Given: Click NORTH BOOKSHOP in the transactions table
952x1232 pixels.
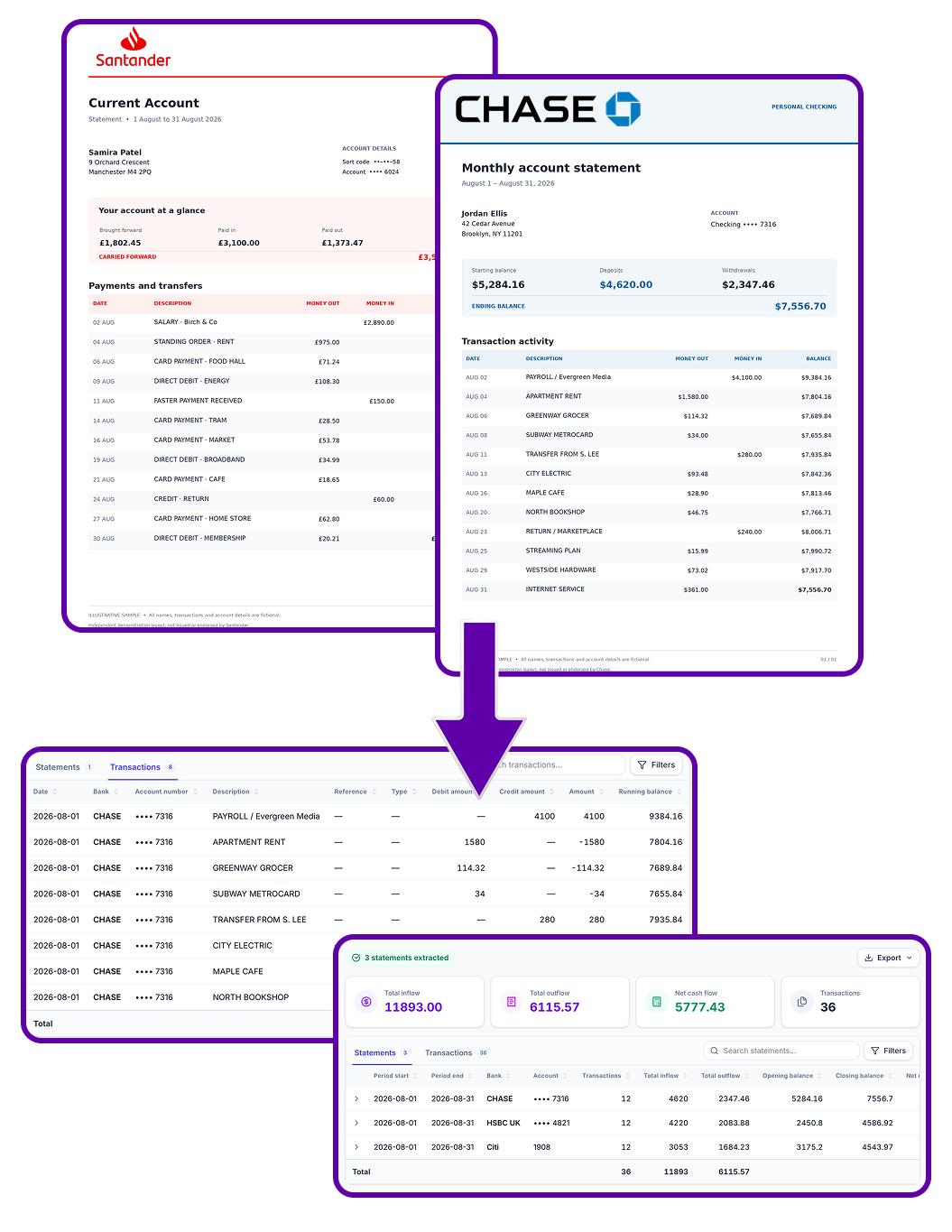Looking at the screenshot, I should pos(250,997).
